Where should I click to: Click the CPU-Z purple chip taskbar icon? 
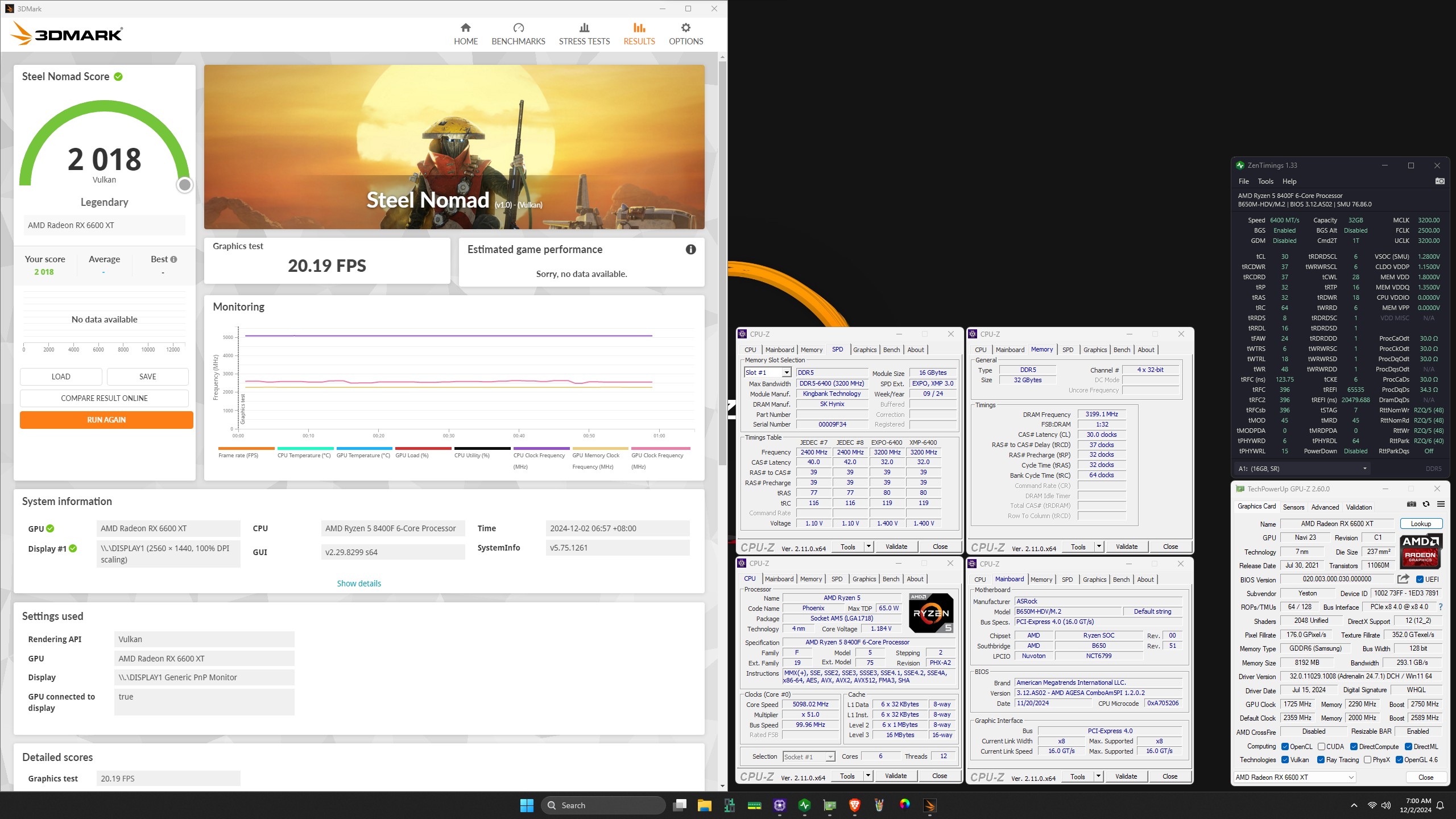(x=779, y=805)
